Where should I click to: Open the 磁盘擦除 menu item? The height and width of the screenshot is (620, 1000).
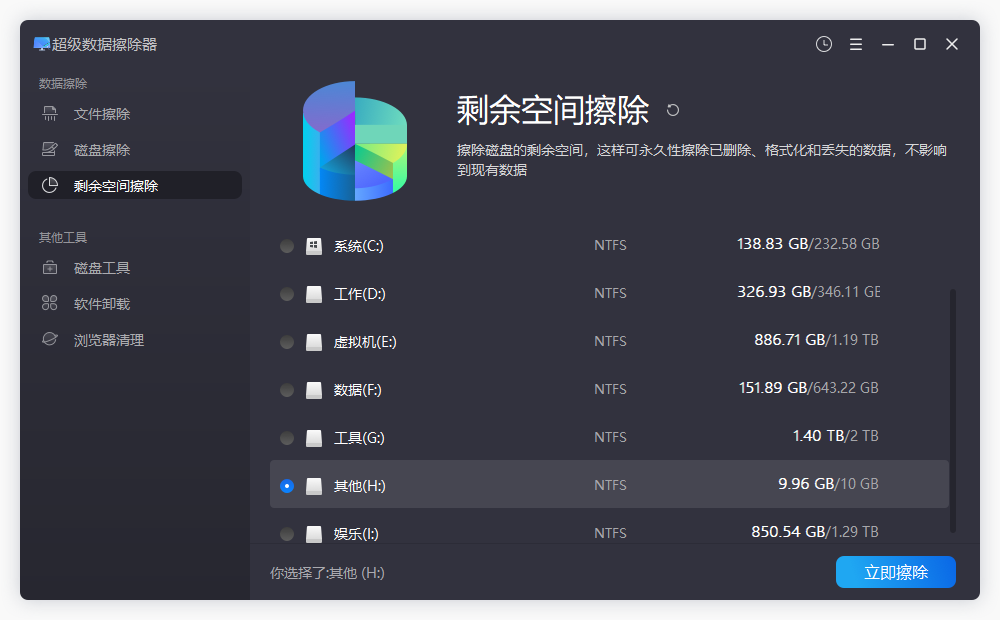135,149
